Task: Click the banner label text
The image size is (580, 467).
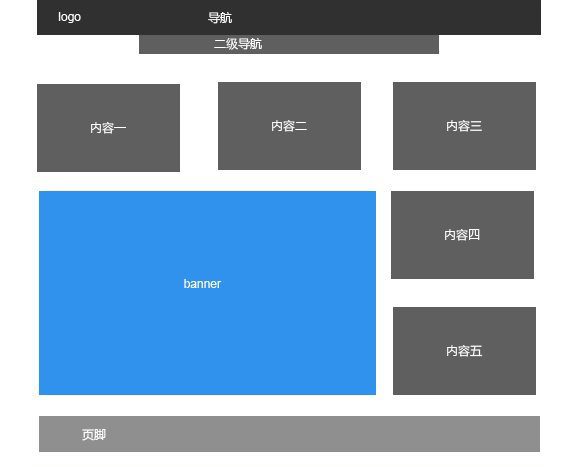Action: pos(202,284)
